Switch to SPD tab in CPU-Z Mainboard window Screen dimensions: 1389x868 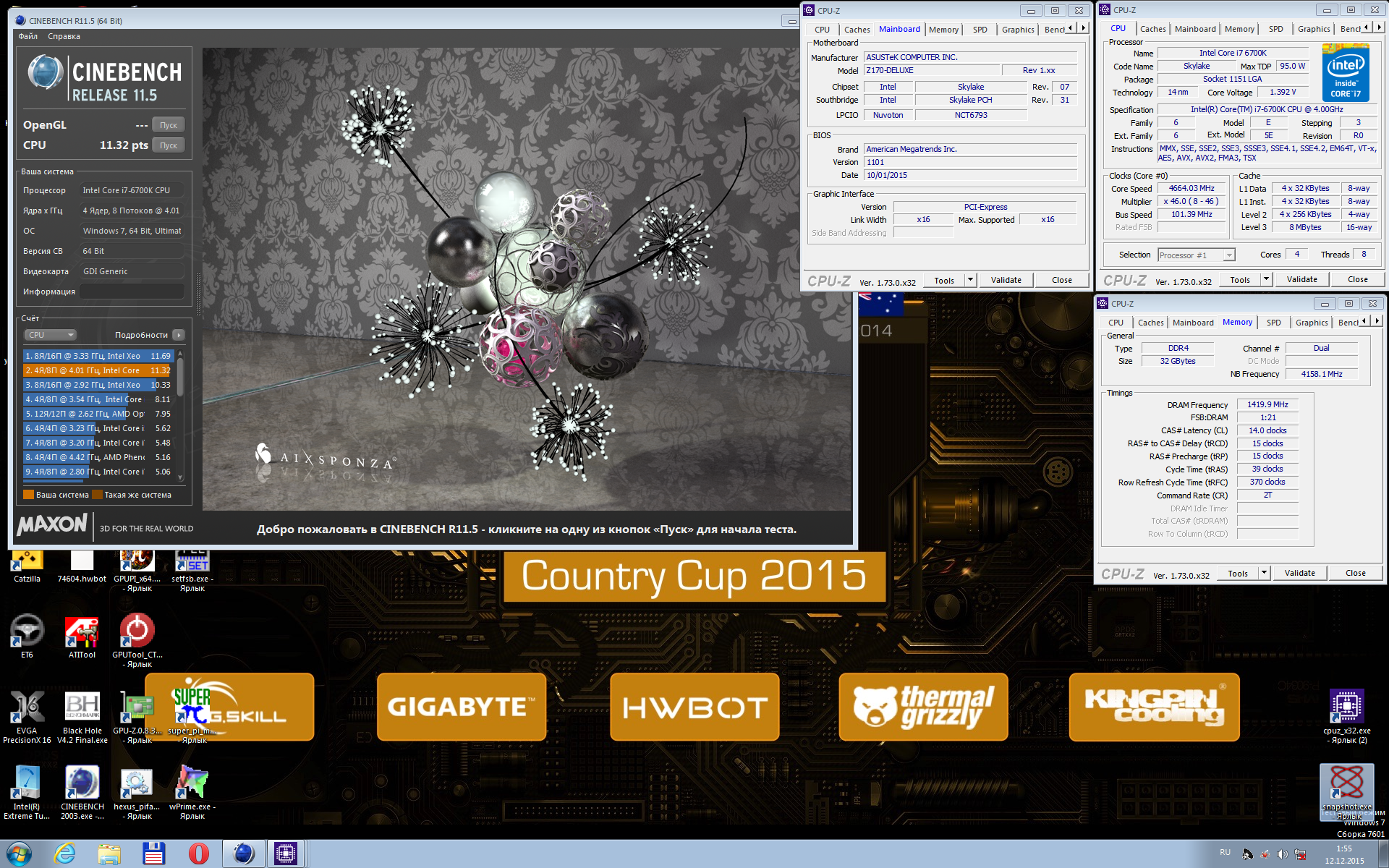980,30
